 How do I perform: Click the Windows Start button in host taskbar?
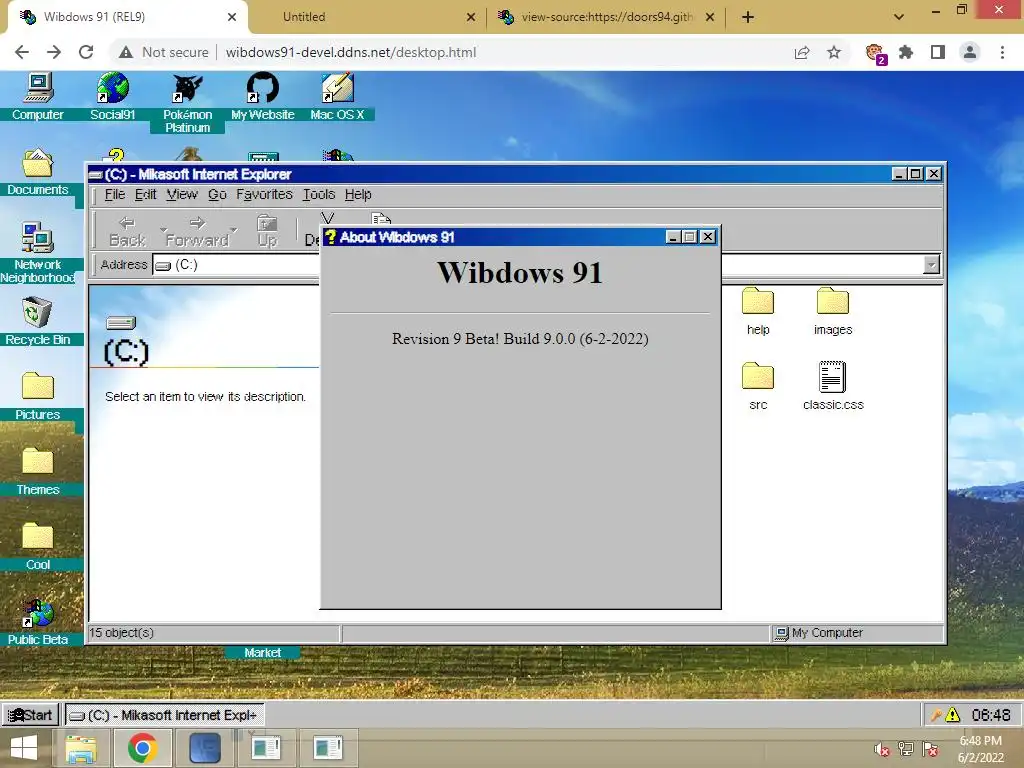pyautogui.click(x=24, y=748)
